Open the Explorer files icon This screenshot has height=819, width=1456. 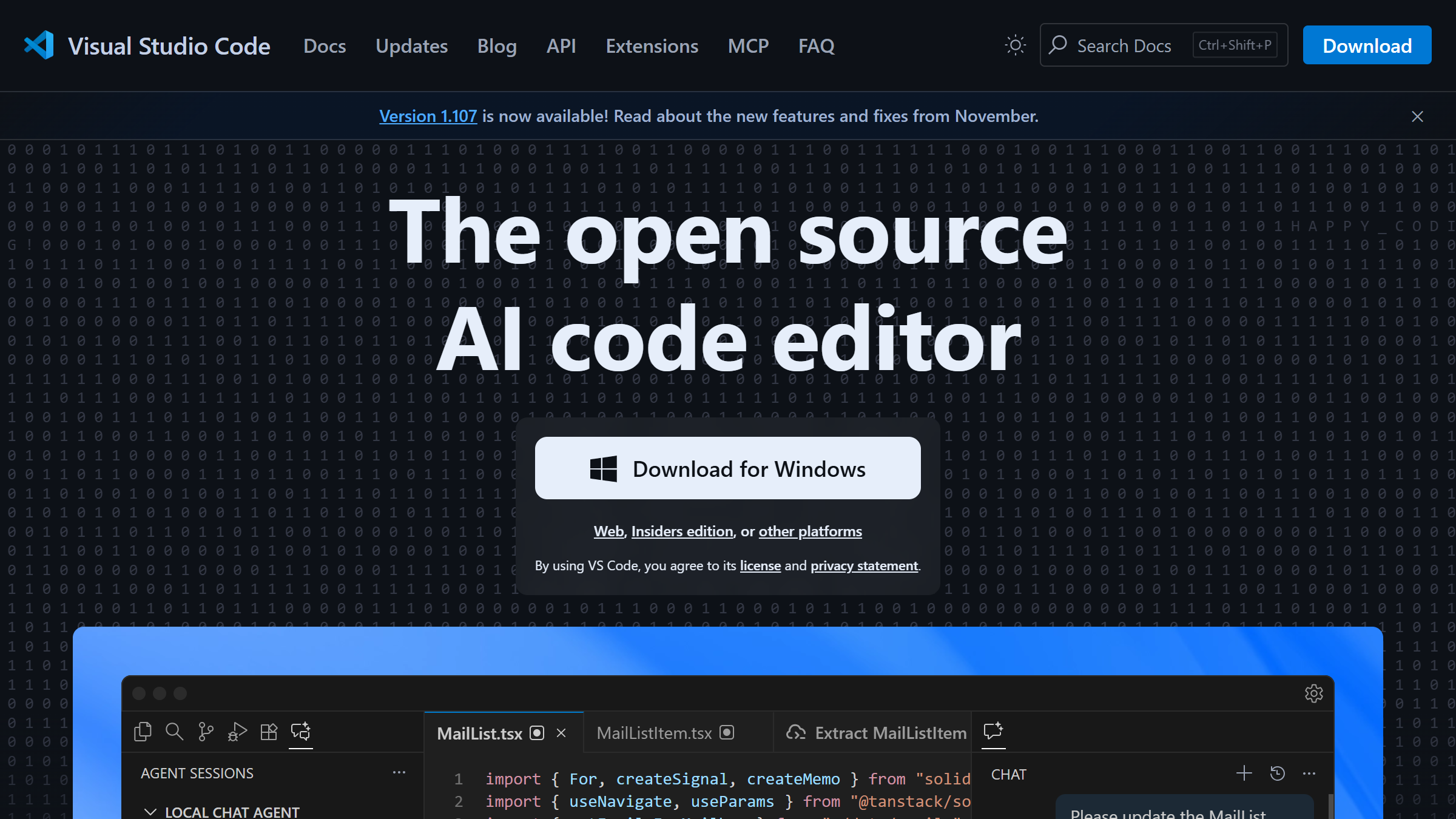coord(143,732)
